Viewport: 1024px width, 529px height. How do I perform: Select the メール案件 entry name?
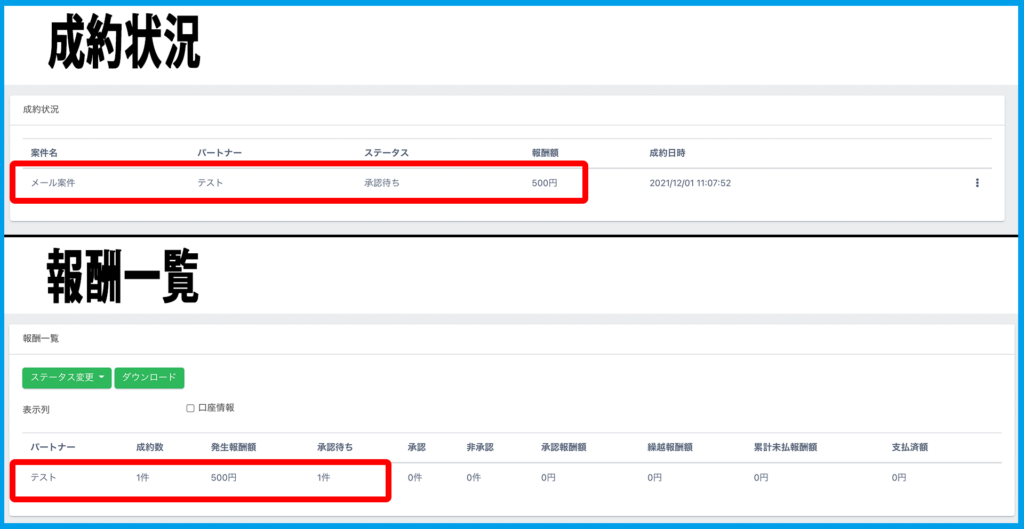(53, 183)
